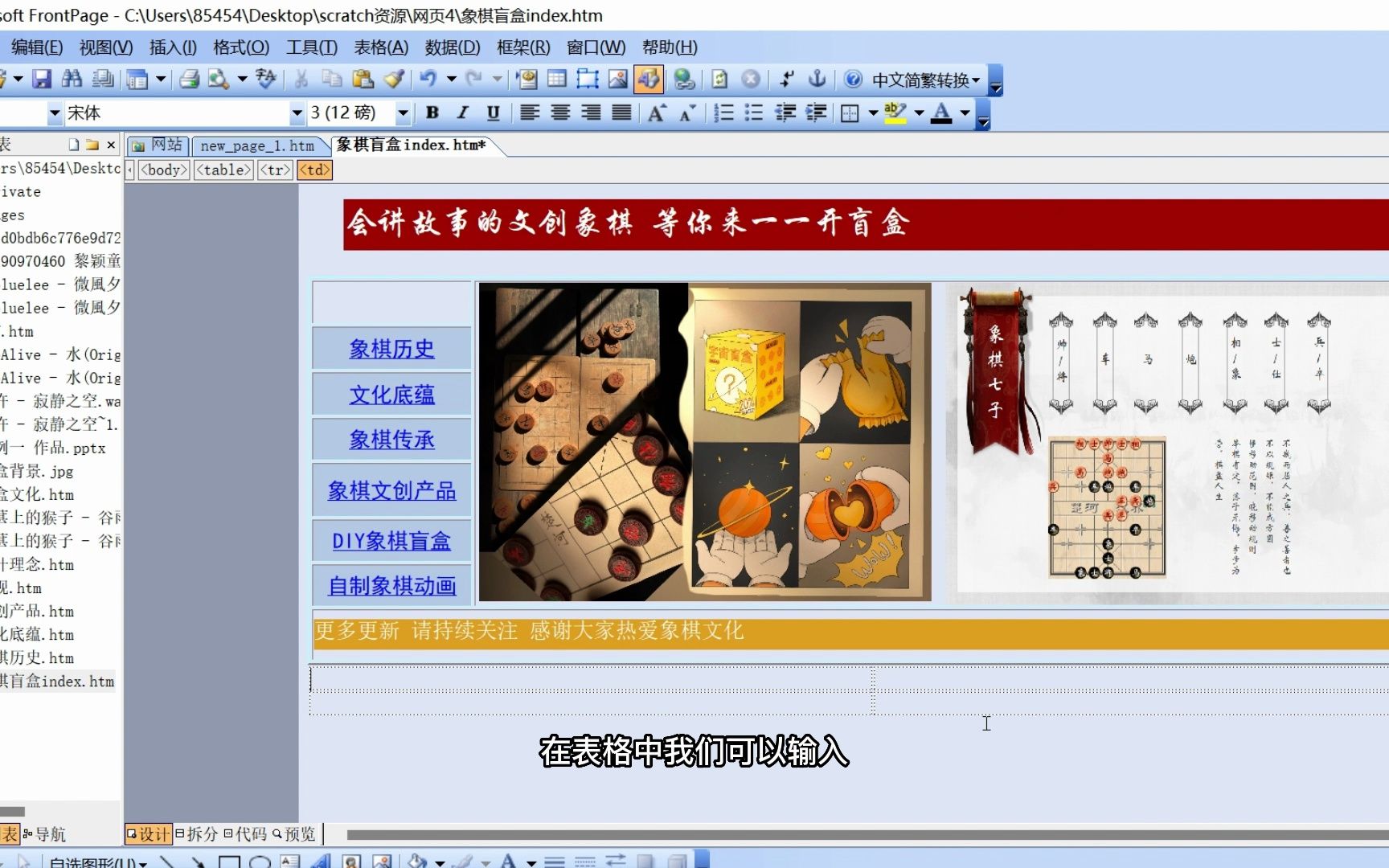Viewport: 1389px width, 868px height.
Task: Click the Insert Table toolbar icon
Action: 556,79
